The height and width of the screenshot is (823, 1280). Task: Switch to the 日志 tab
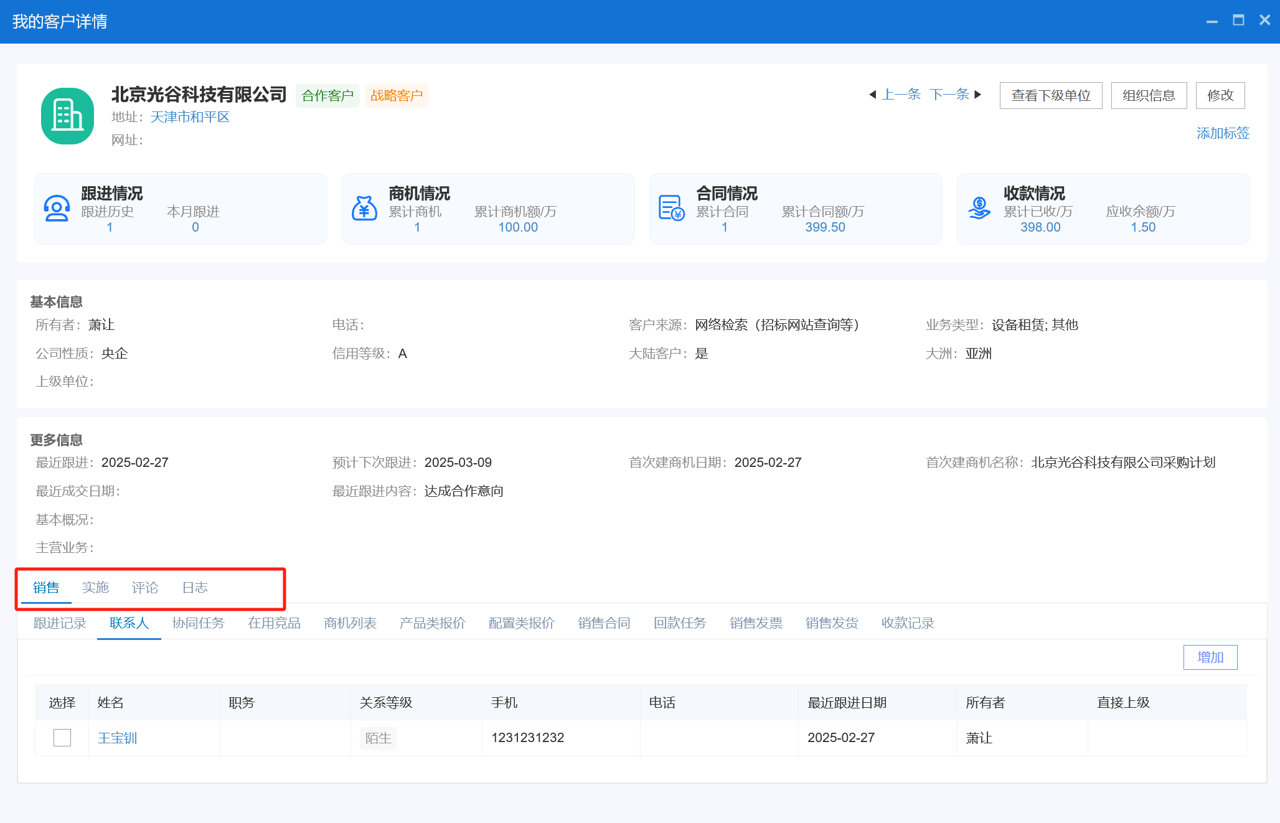194,587
